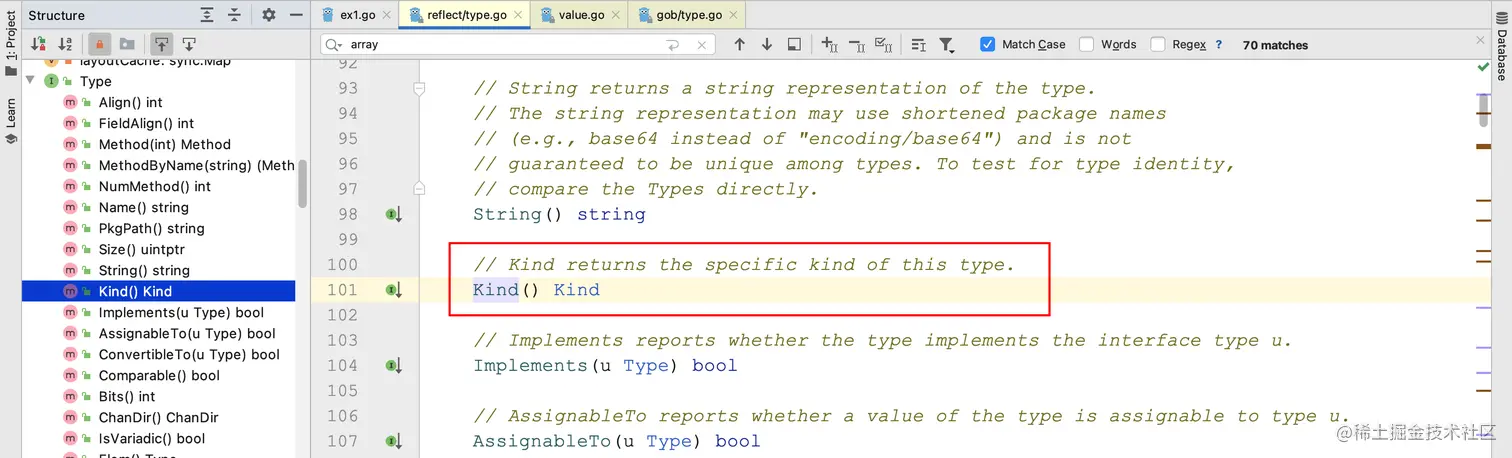The image size is (1512, 458).
Task: Clear the search field text
Action: click(702, 44)
